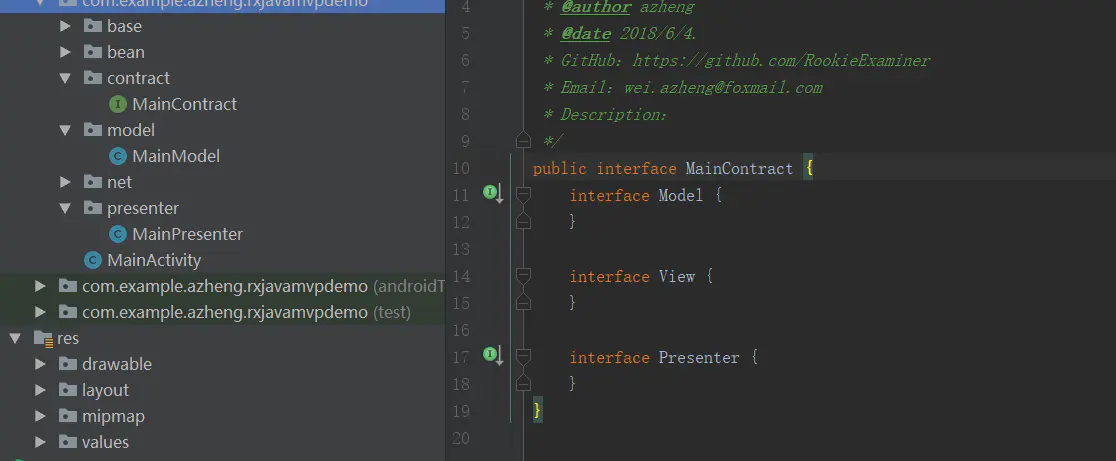Expand the androidTest package node

[41, 287]
